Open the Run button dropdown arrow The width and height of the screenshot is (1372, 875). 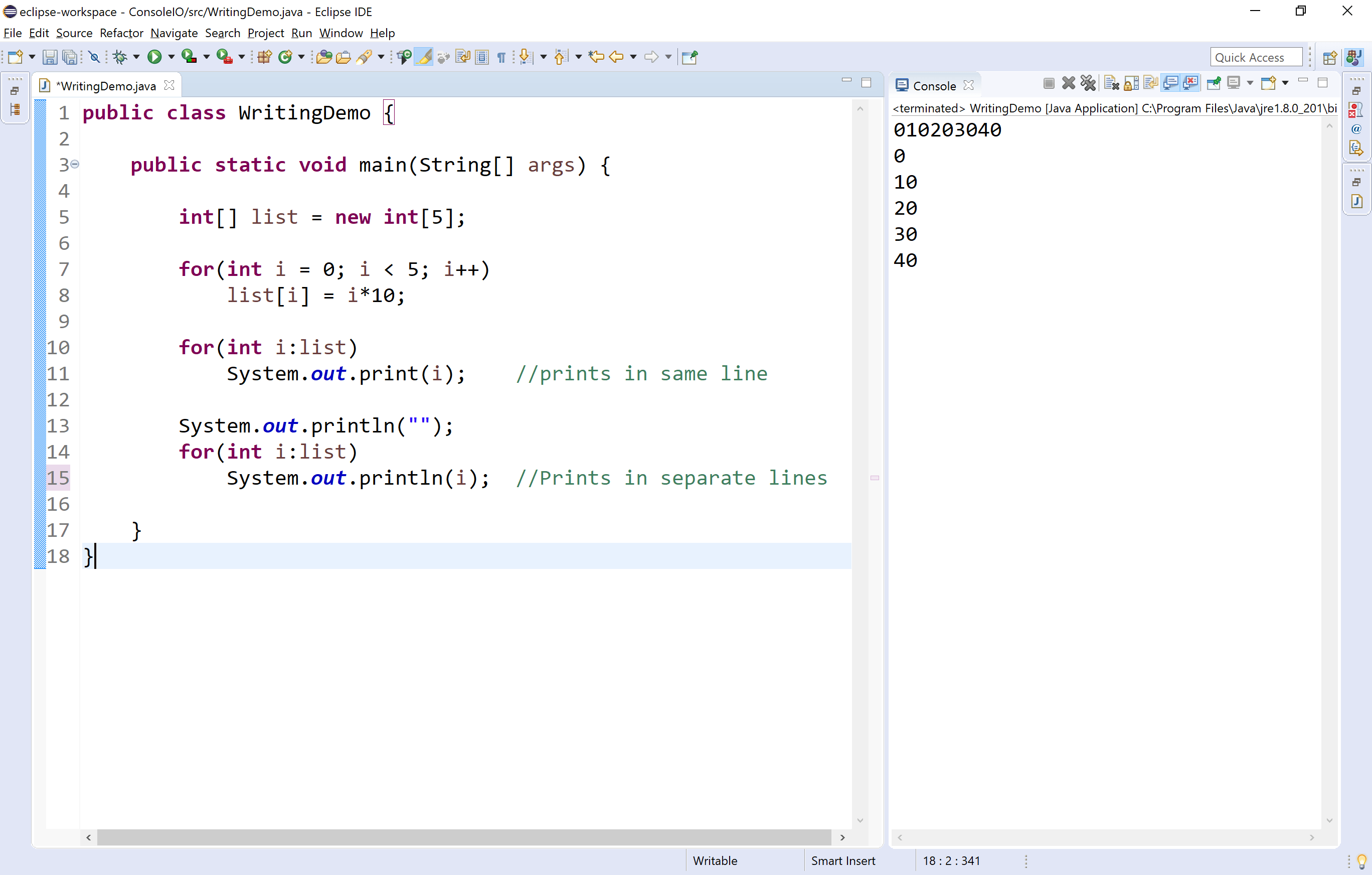pos(171,57)
